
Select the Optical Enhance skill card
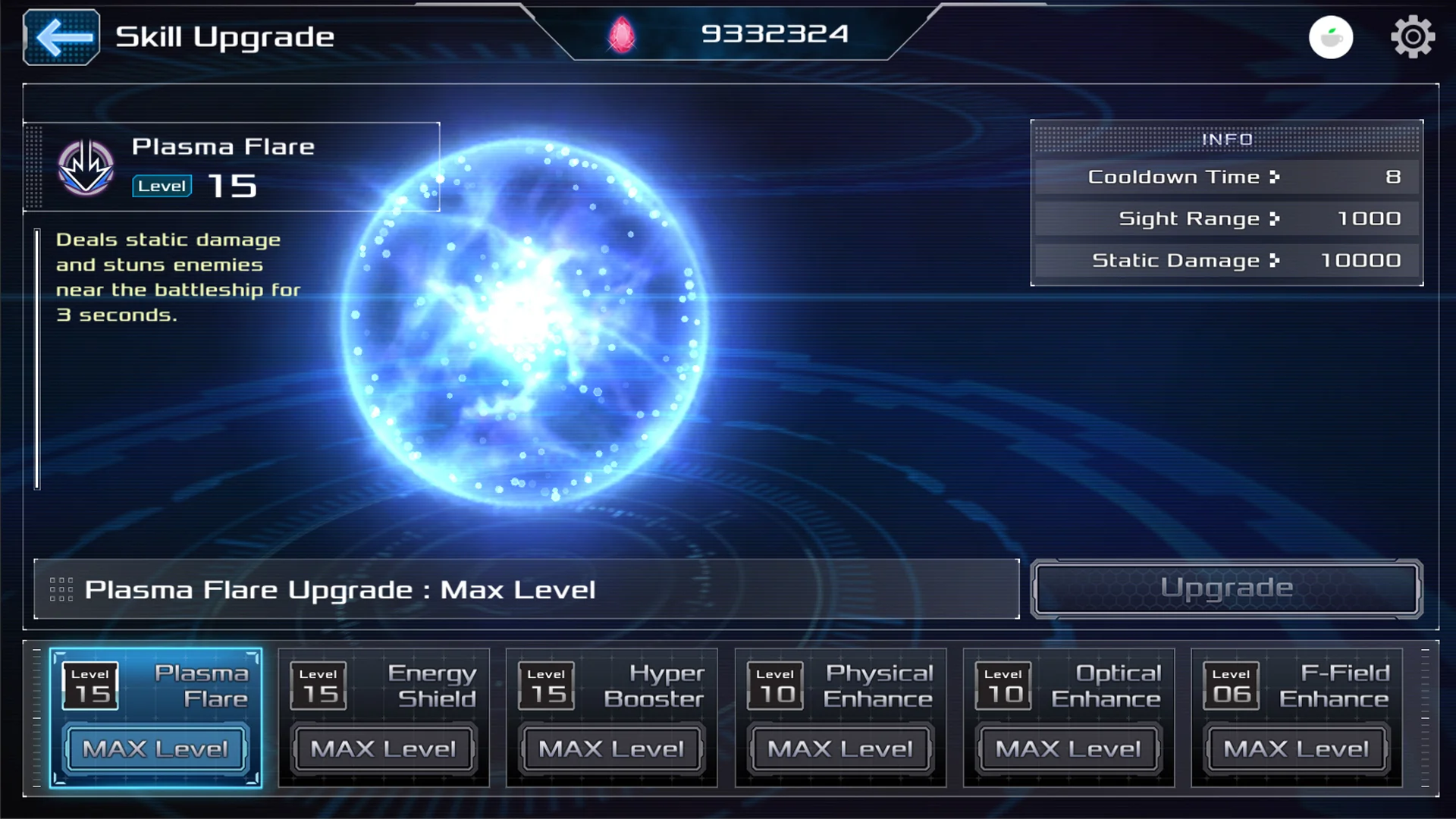(x=1068, y=717)
